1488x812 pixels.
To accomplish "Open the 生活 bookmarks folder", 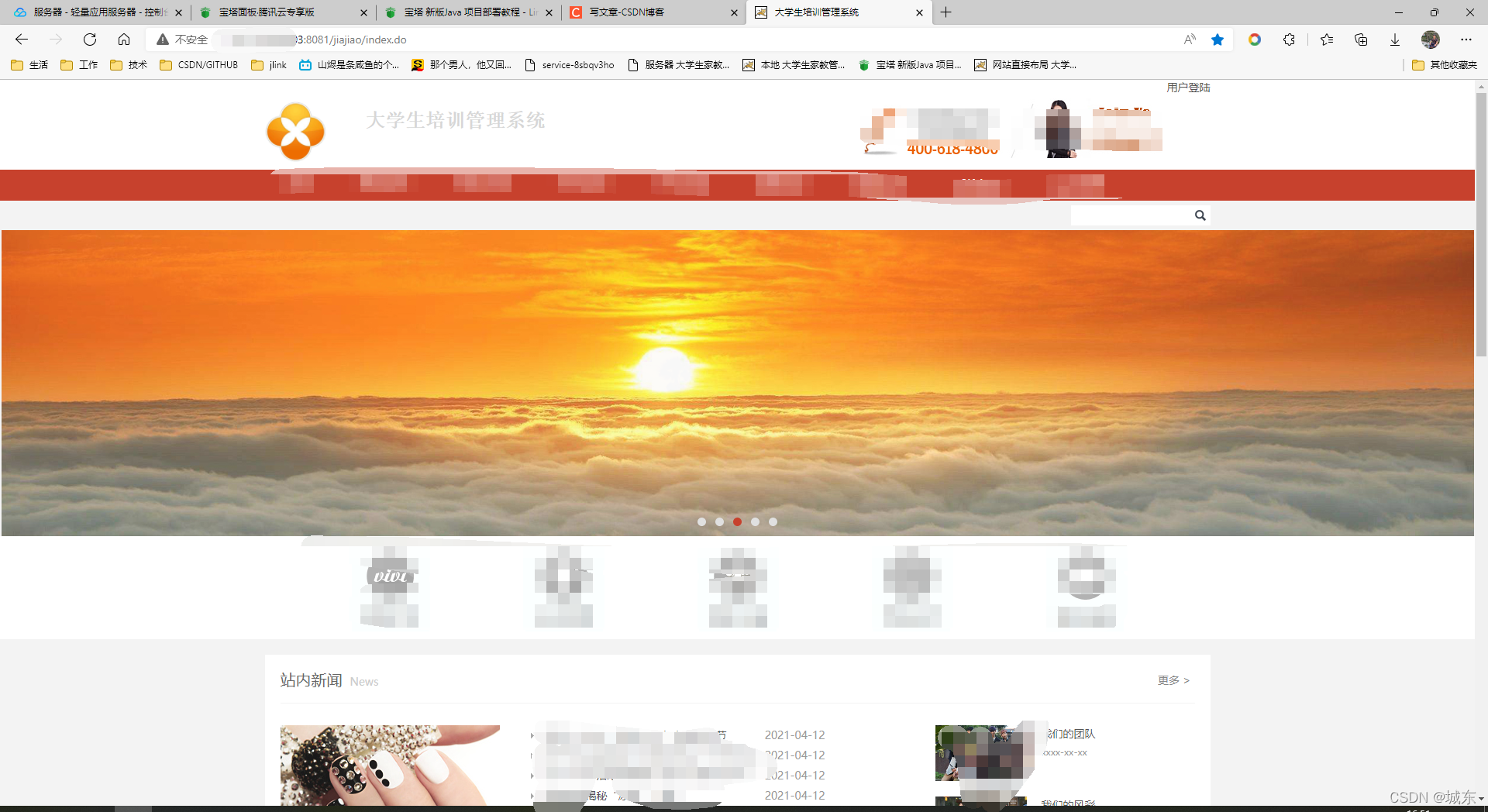I will pyautogui.click(x=29, y=65).
